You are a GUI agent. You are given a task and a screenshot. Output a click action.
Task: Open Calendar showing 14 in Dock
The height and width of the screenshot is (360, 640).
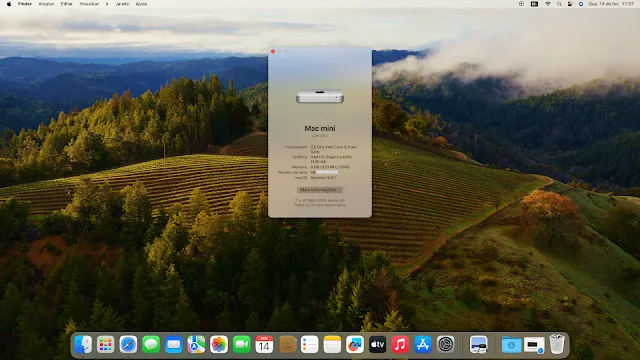pyautogui.click(x=264, y=344)
